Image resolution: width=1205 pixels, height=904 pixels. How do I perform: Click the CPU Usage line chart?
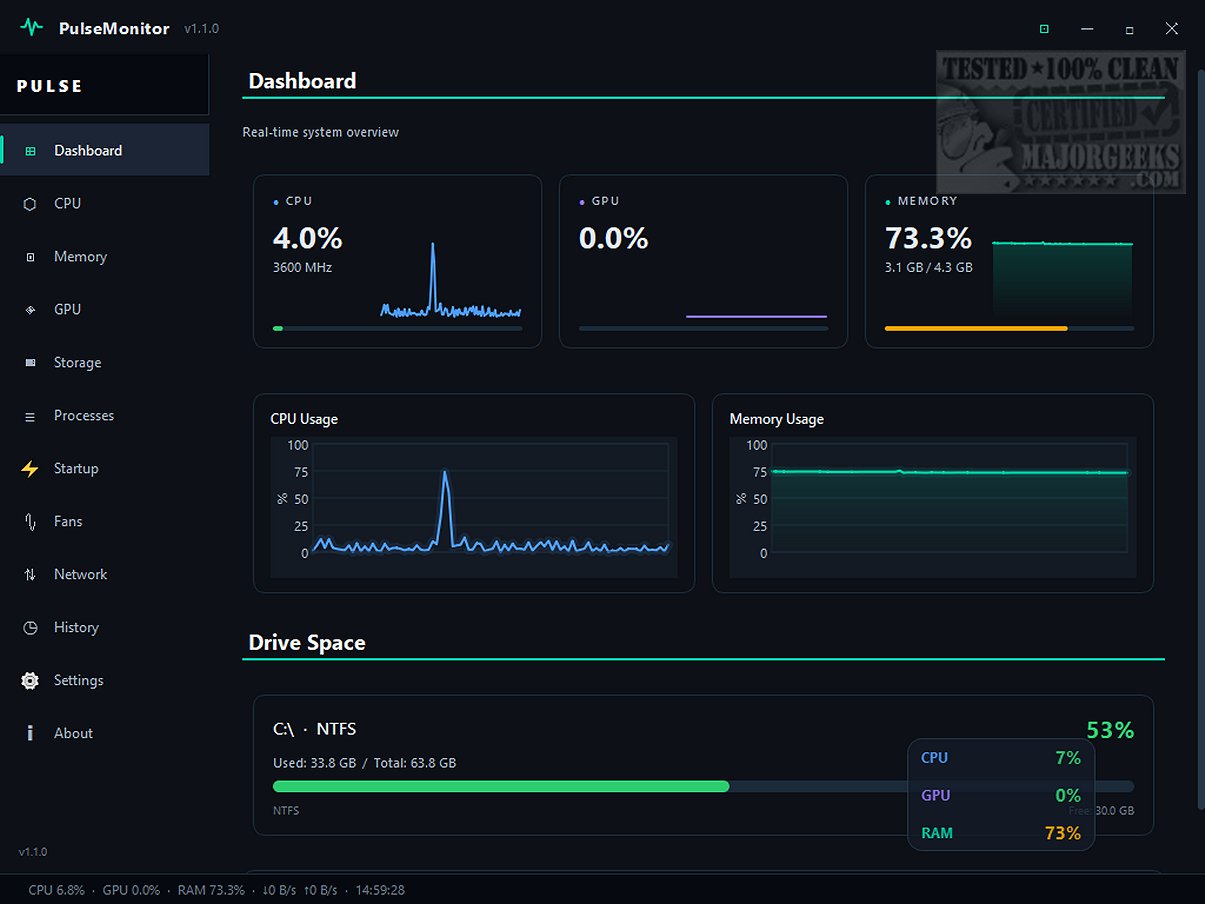click(x=474, y=507)
